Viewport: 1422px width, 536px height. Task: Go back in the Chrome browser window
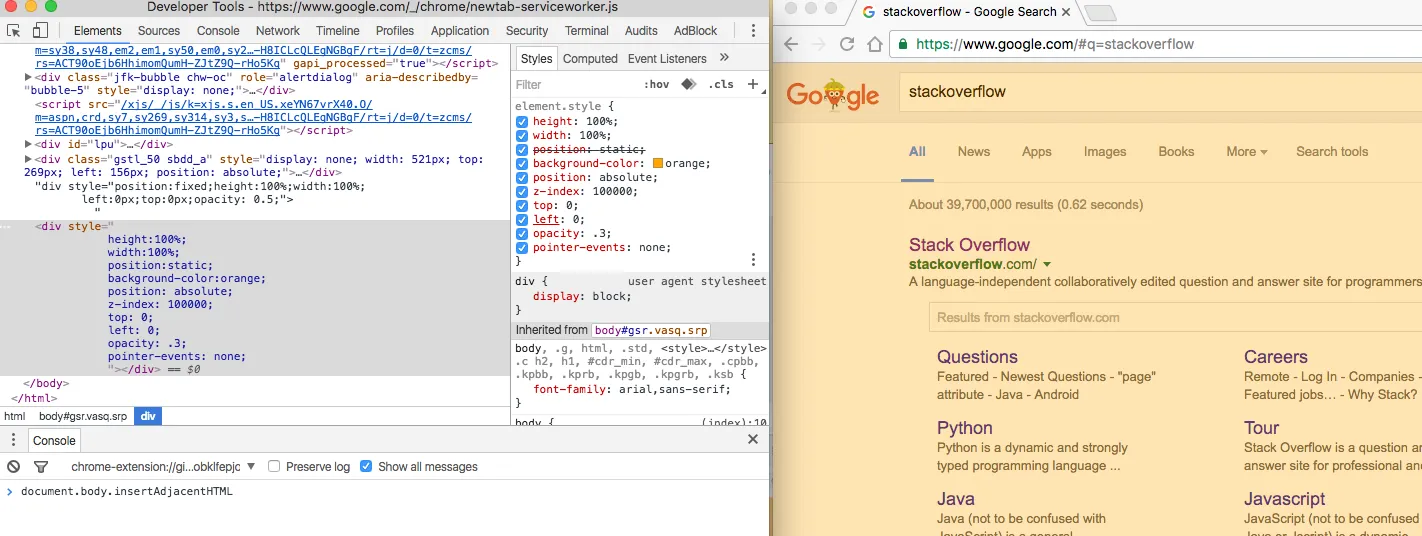(x=791, y=44)
